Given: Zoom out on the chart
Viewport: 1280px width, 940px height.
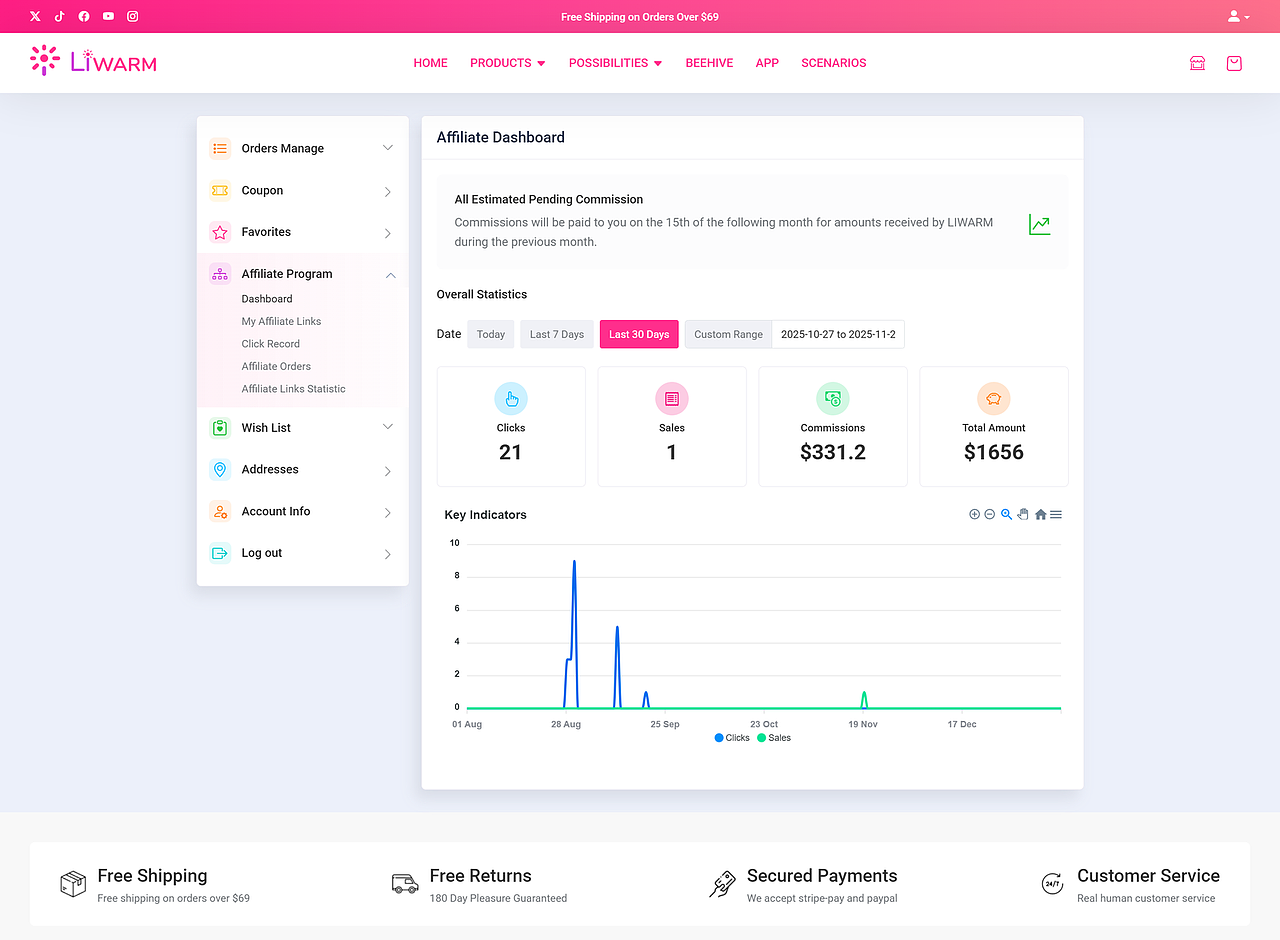Looking at the screenshot, I should pos(990,514).
